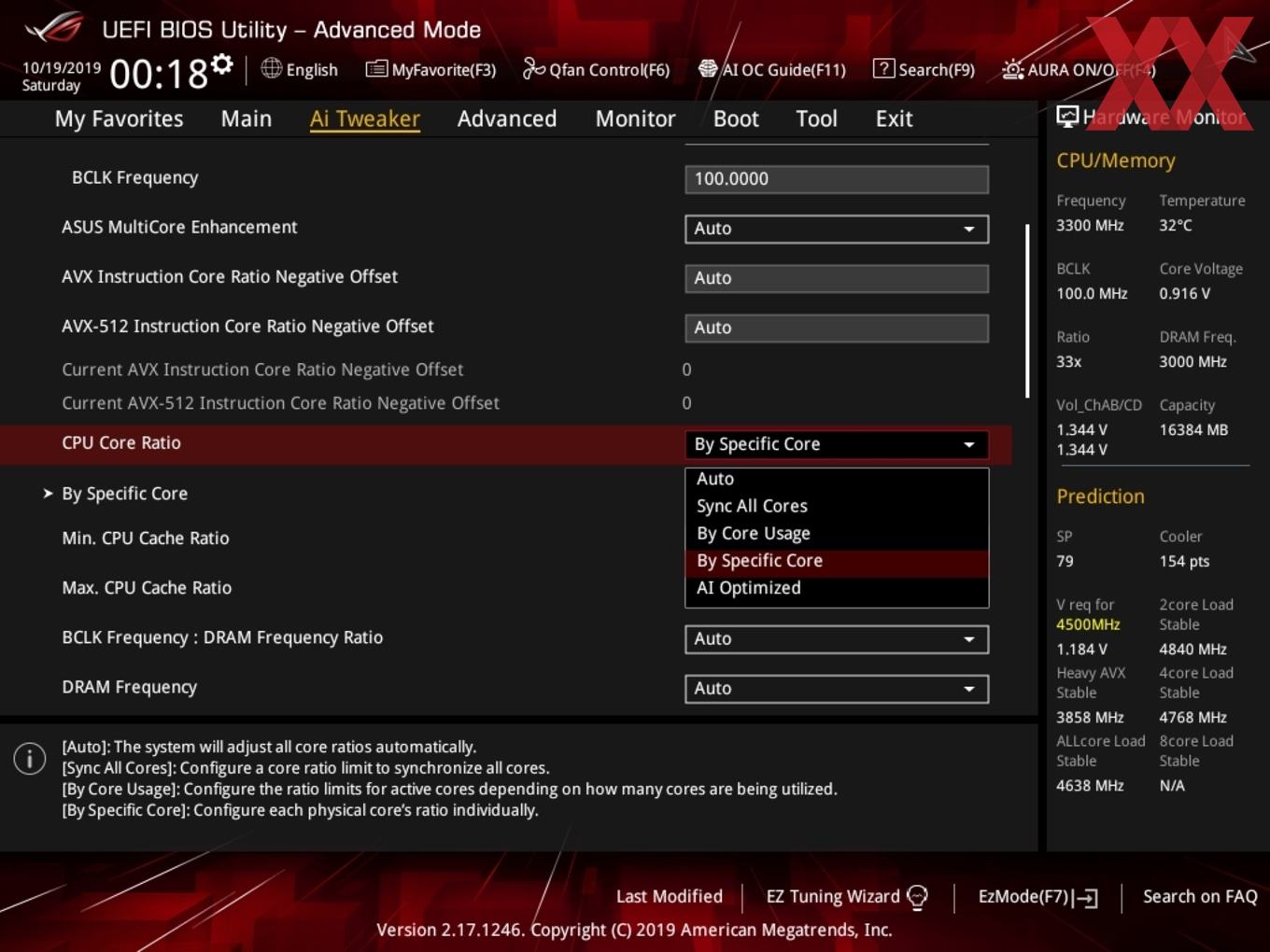Collapse the CPU Core Ratio dropdown

(x=837, y=444)
